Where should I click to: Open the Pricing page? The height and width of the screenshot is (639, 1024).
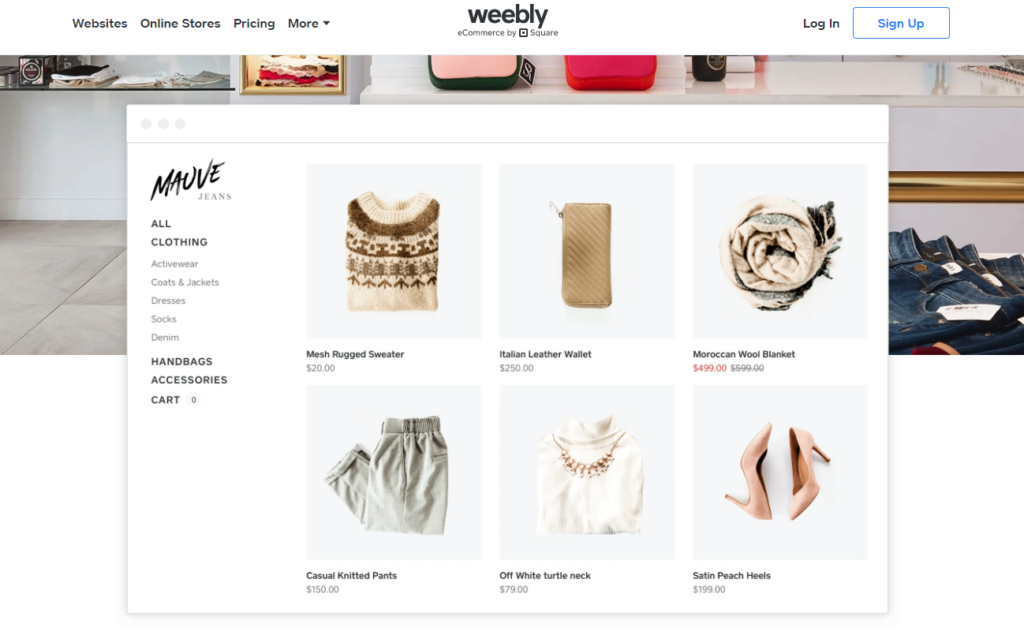[x=254, y=24]
